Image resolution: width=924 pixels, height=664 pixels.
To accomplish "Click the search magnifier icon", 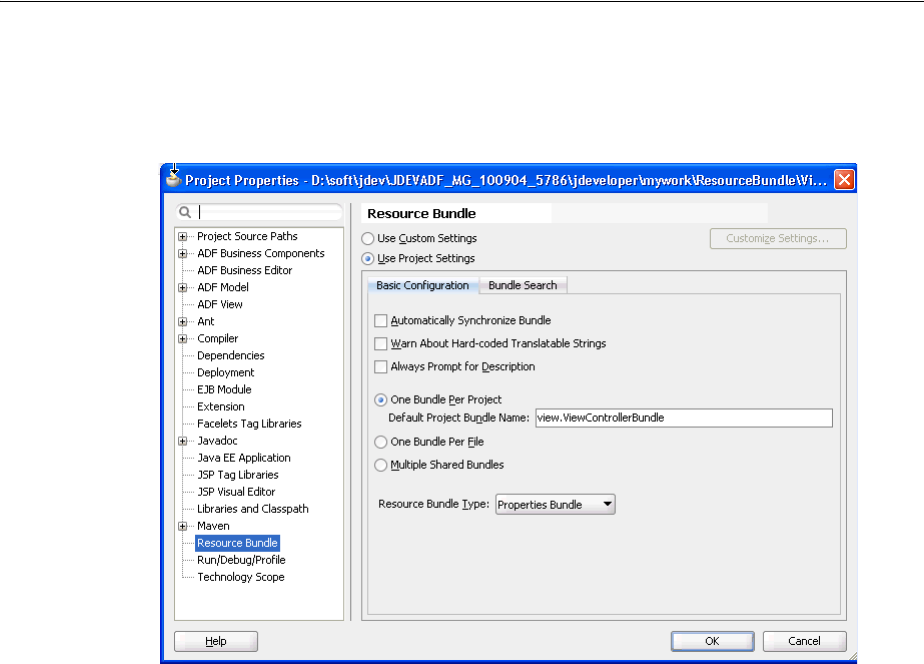I will point(185,212).
